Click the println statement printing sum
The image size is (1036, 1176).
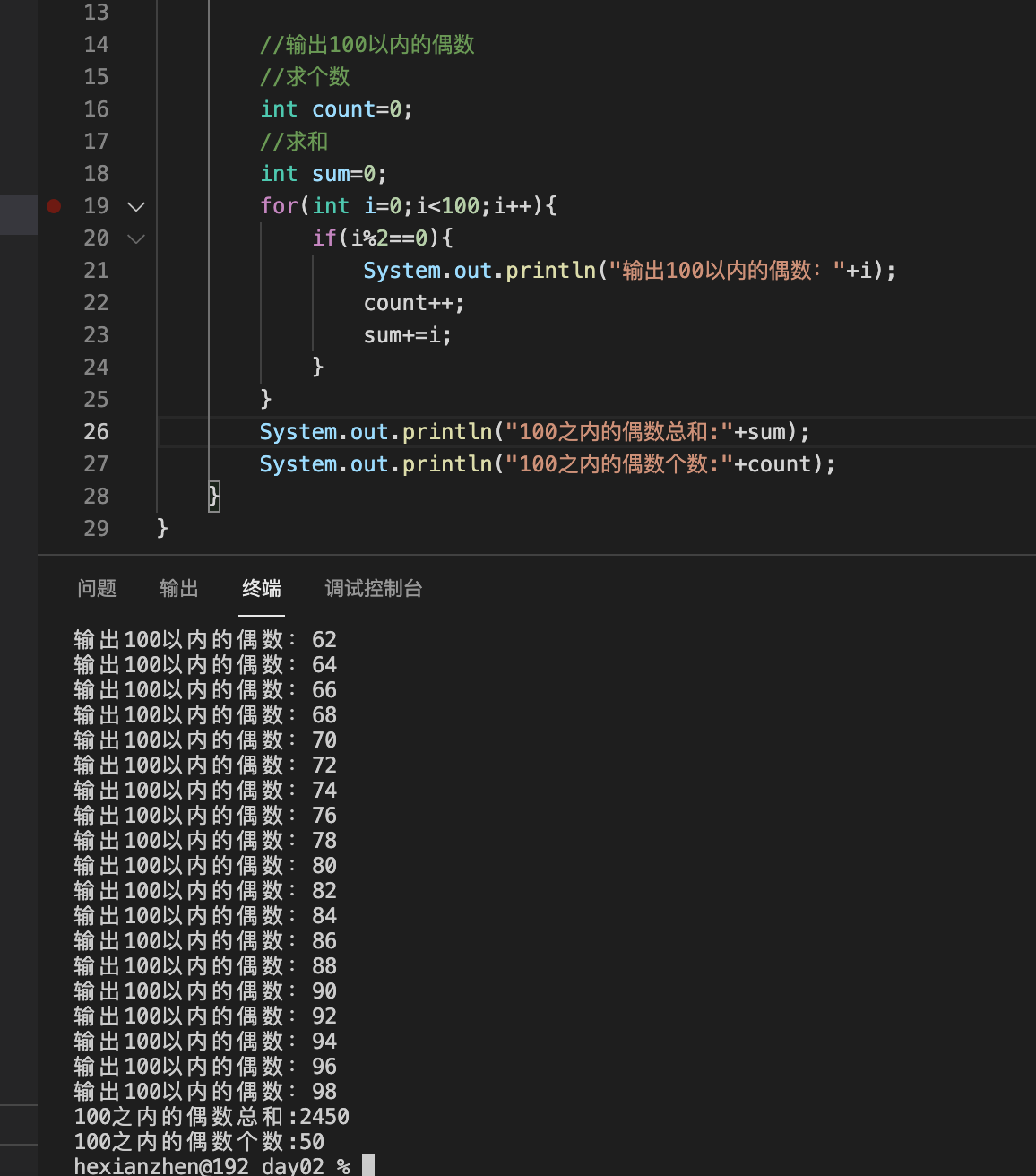click(x=534, y=432)
